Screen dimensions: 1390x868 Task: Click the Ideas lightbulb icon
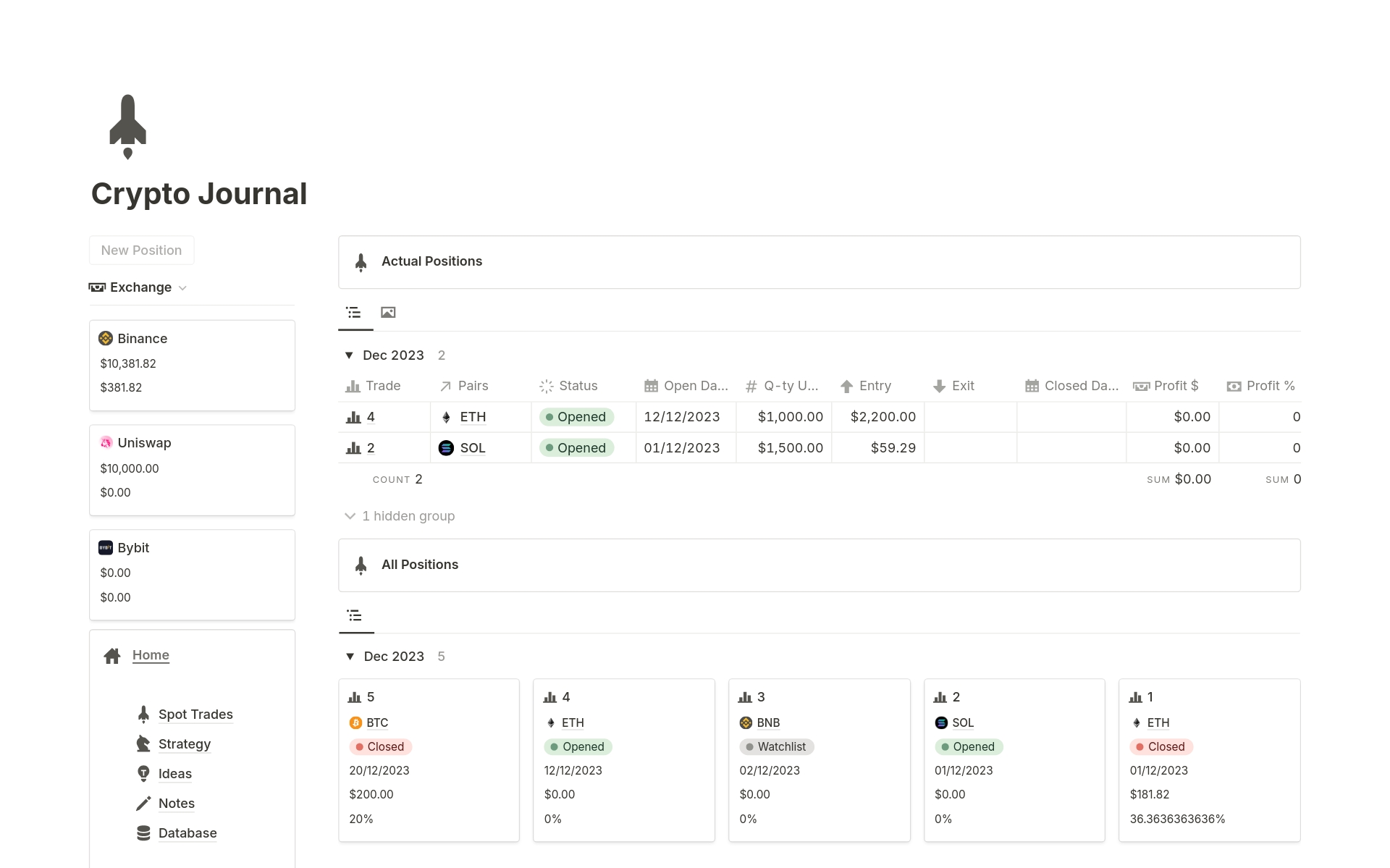(143, 773)
